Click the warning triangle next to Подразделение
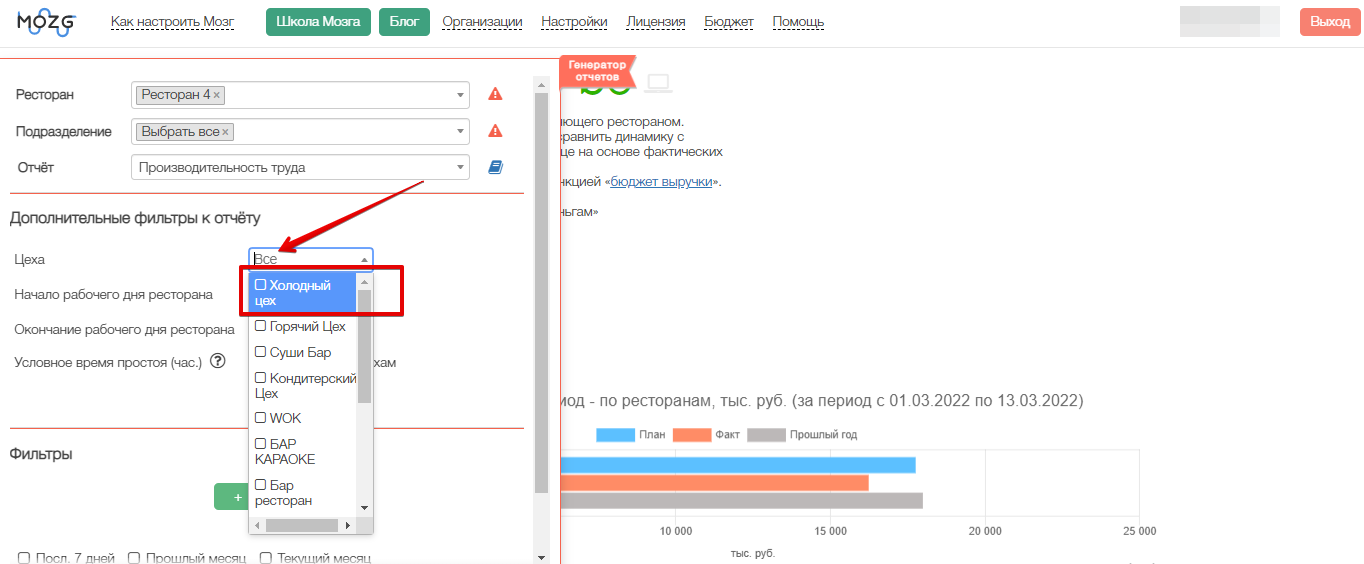The height and width of the screenshot is (564, 1364). click(495, 131)
